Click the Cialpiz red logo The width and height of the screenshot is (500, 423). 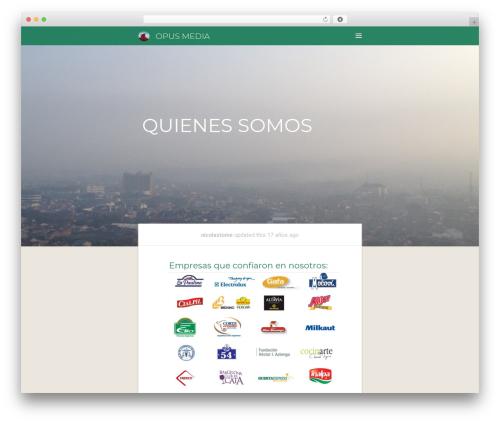click(x=190, y=303)
